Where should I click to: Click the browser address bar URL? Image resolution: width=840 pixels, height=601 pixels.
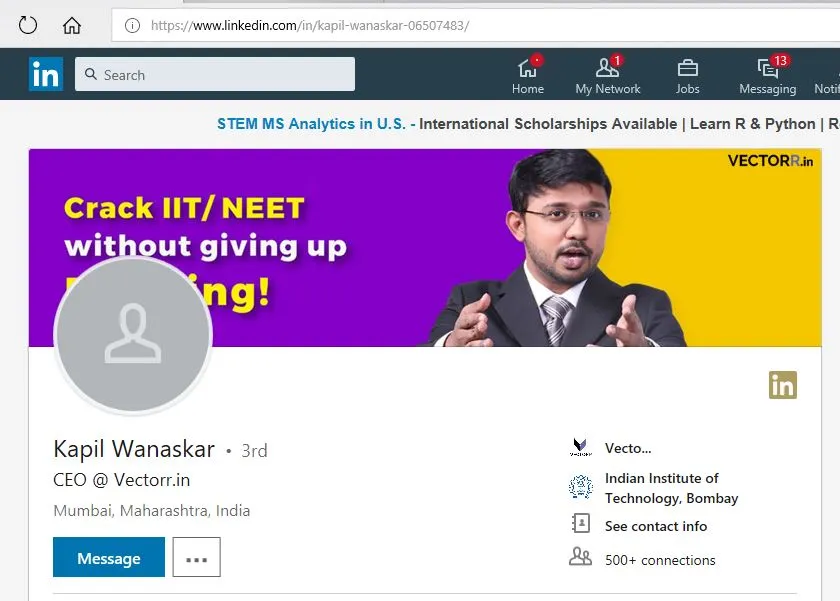pyautogui.click(x=310, y=25)
